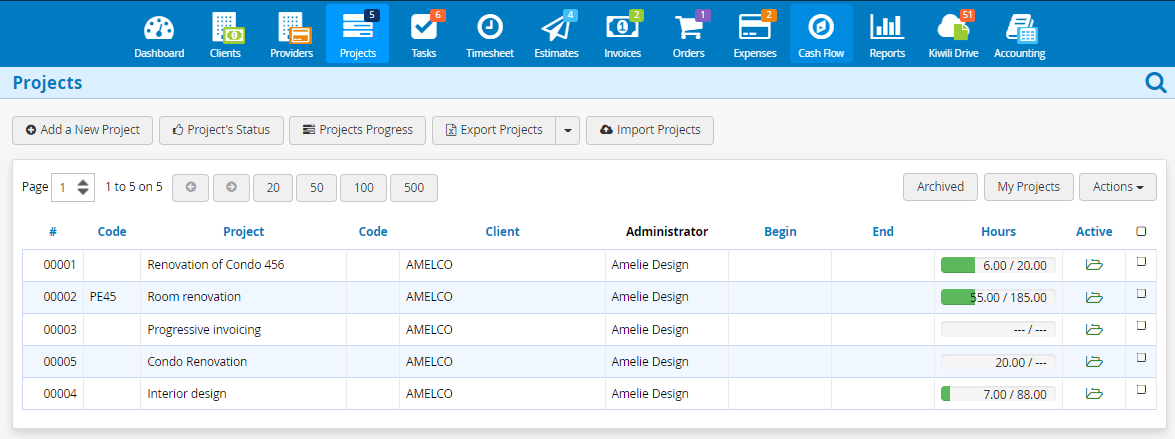Sort by the End column header
The height and width of the screenshot is (439, 1175).
883,231
